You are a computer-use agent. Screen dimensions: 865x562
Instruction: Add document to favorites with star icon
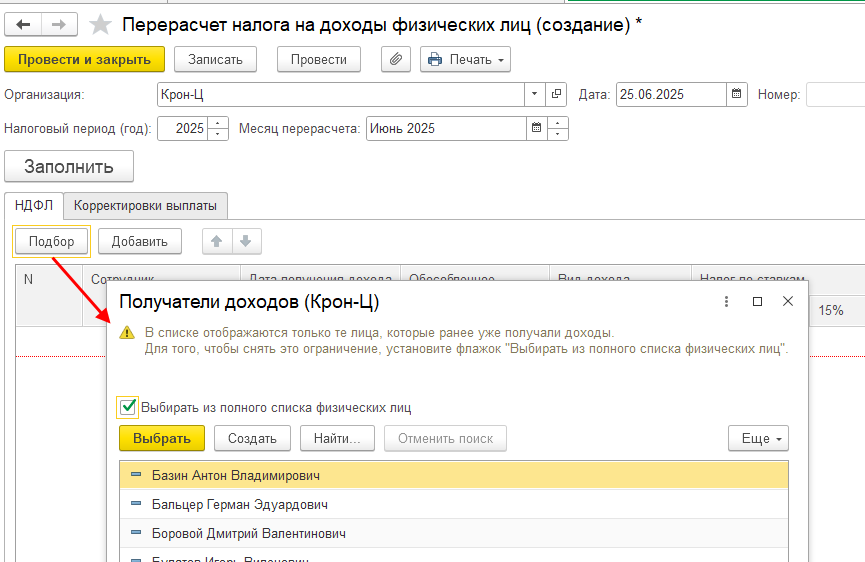click(x=100, y=24)
